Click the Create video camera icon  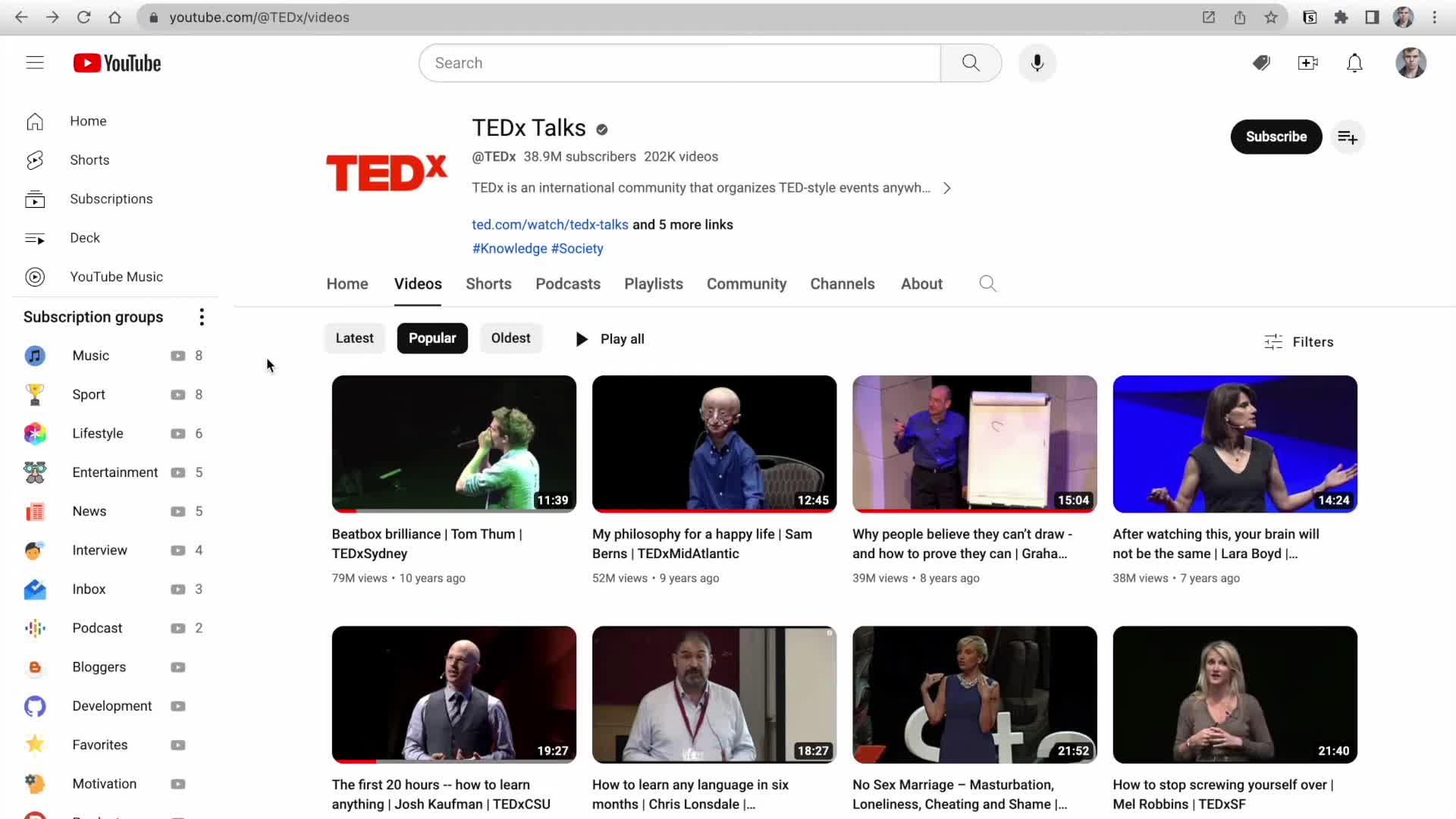coord(1307,63)
